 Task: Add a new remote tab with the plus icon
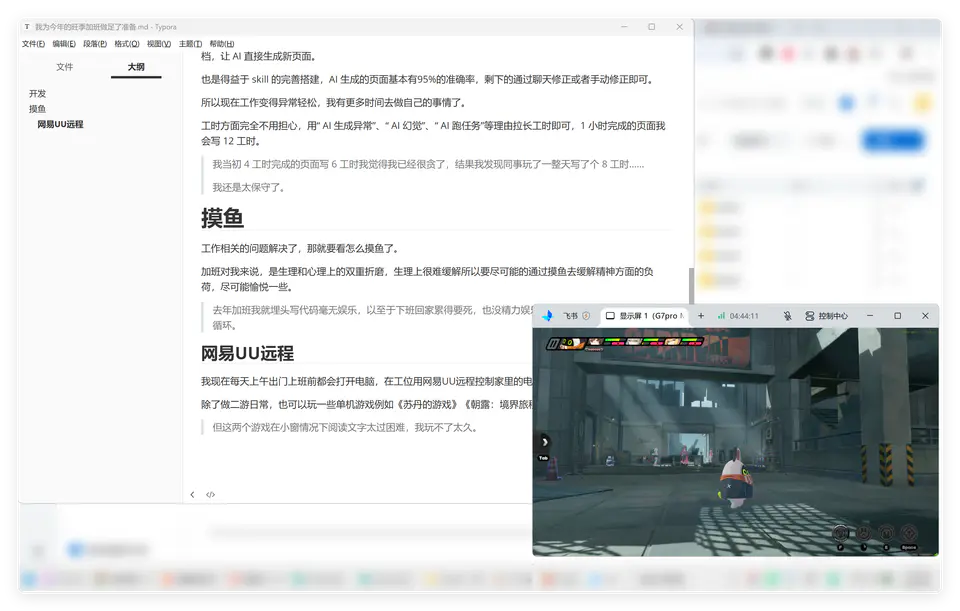701,316
